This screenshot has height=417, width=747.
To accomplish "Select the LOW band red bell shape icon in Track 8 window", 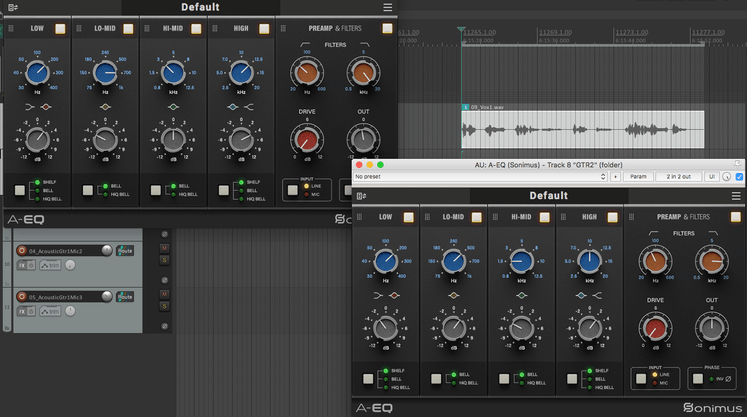I will coord(394,295).
